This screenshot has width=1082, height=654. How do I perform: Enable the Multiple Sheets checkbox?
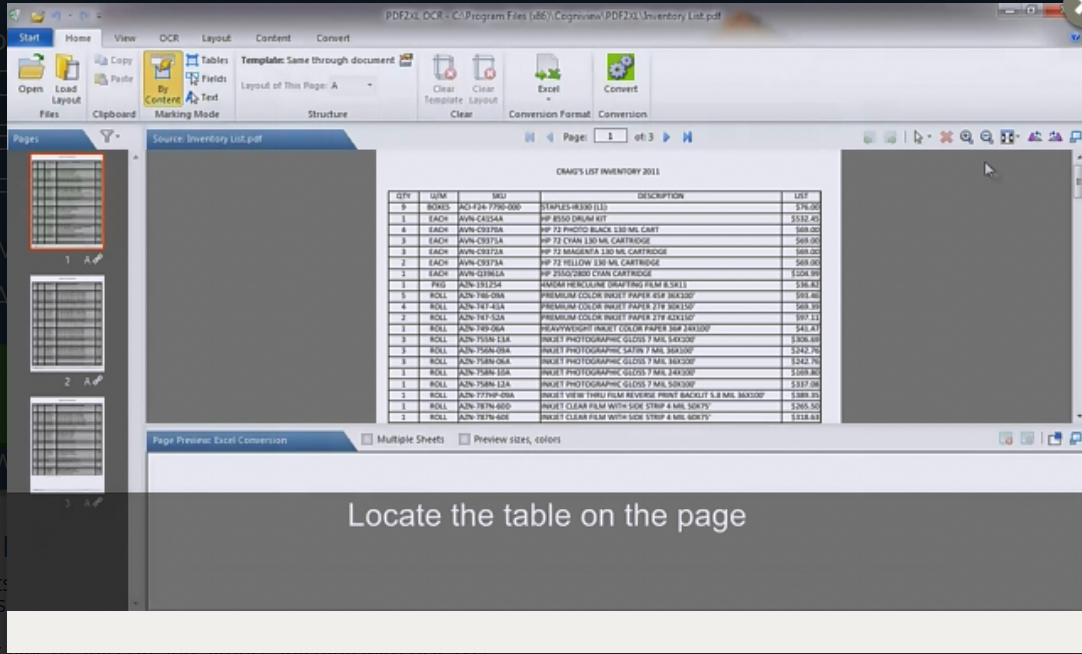point(367,439)
